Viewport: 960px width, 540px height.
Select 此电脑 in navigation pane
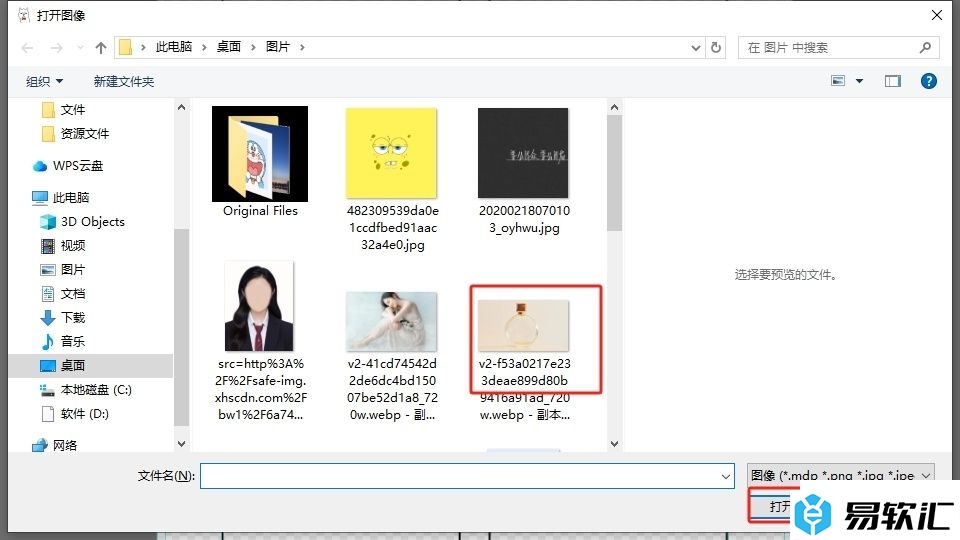(x=61, y=197)
